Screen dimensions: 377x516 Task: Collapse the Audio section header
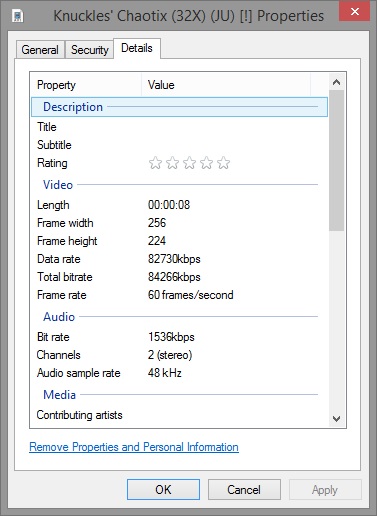click(x=179, y=317)
